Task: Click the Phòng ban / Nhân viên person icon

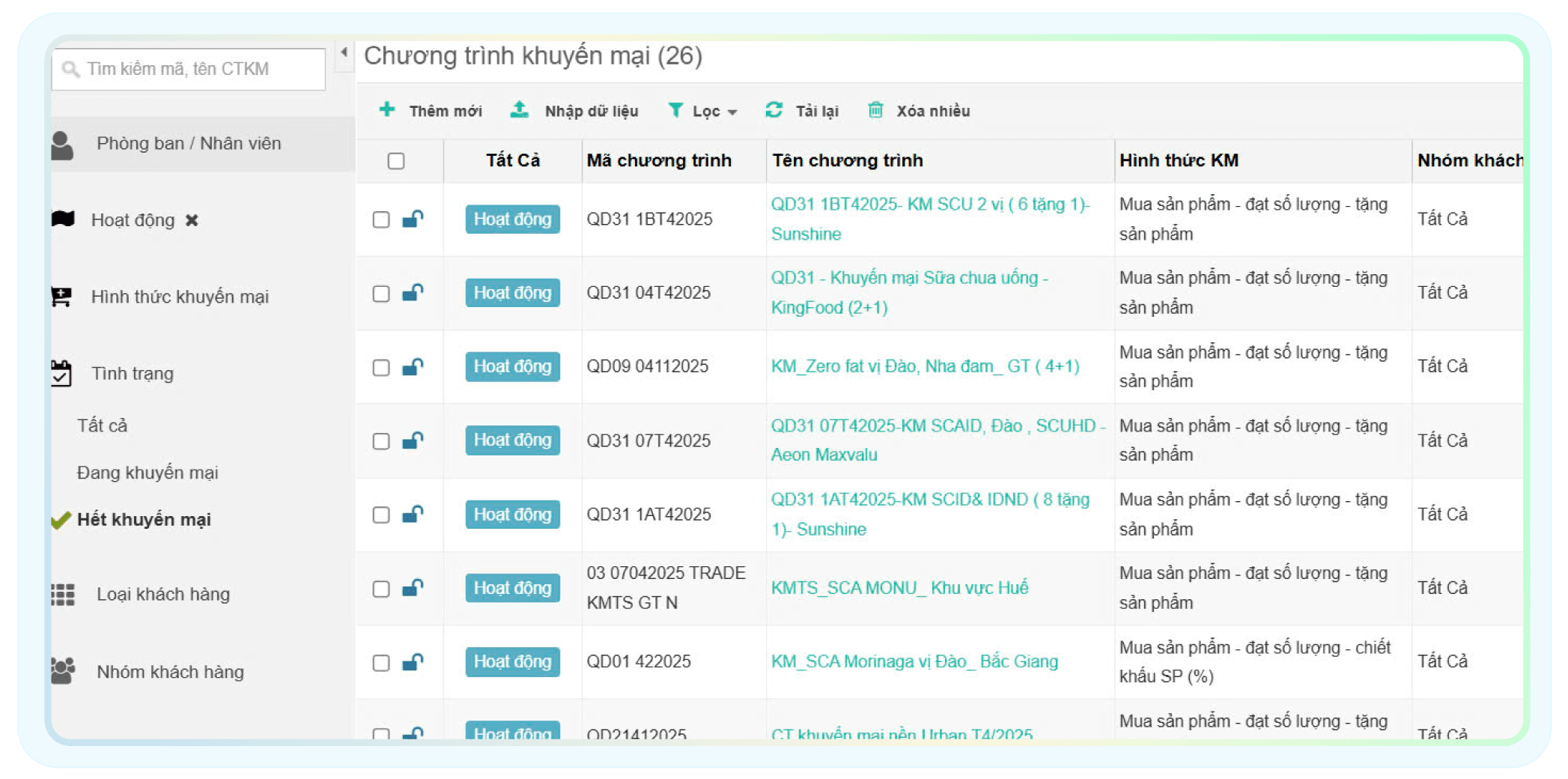Action: pyautogui.click(x=62, y=145)
